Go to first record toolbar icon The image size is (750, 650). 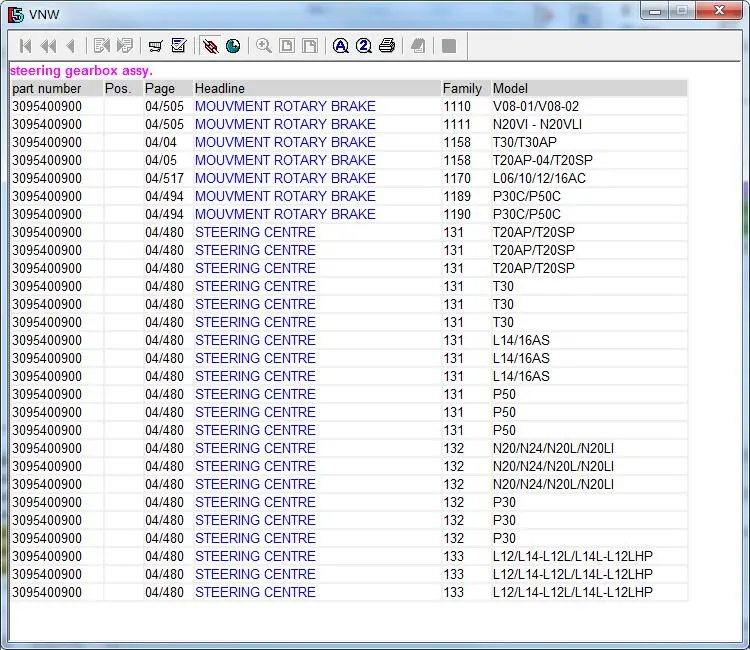25,46
